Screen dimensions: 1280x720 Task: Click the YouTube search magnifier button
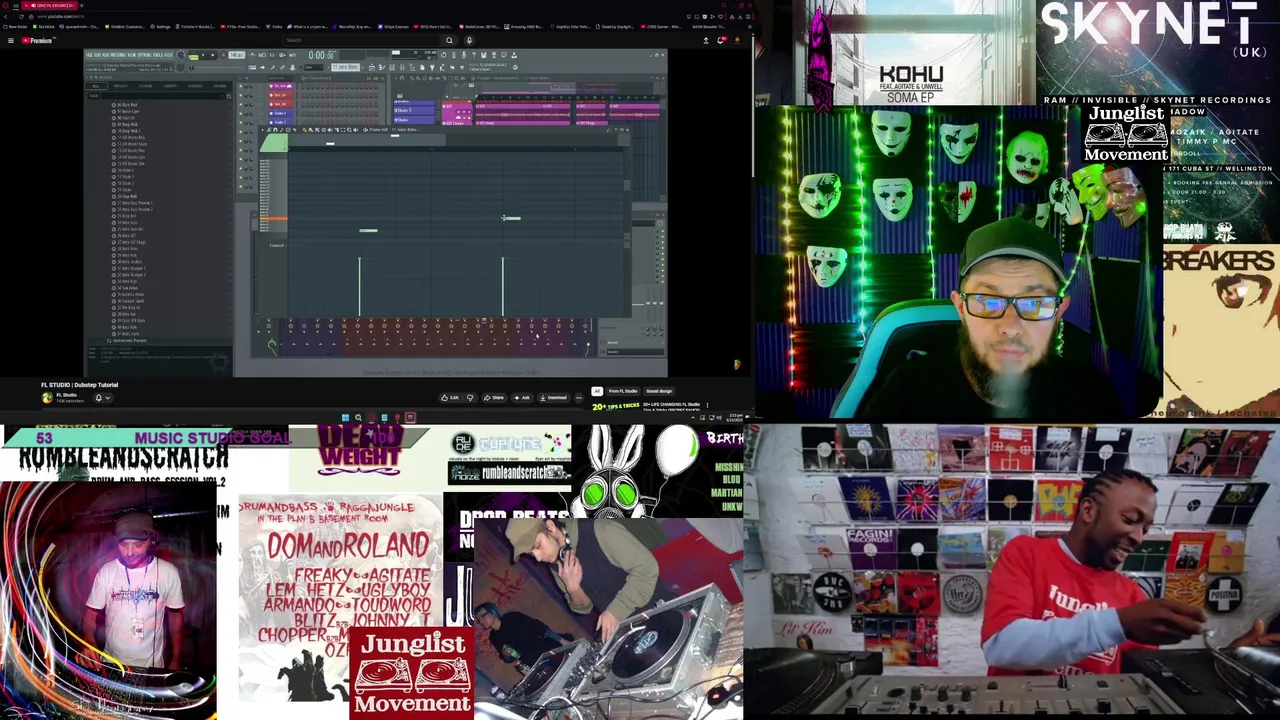coord(449,41)
